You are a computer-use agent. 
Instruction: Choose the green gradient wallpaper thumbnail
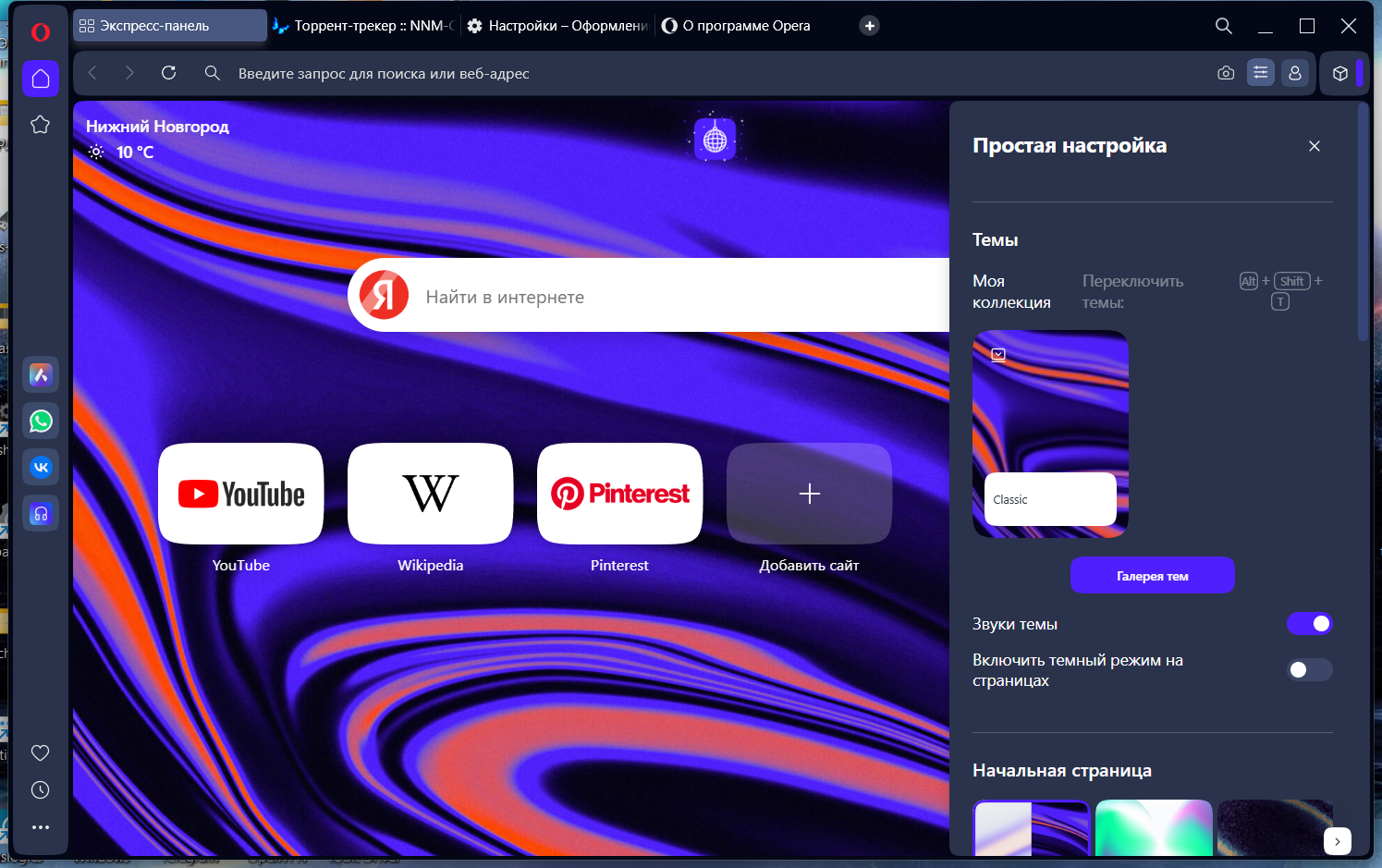coord(1154,828)
